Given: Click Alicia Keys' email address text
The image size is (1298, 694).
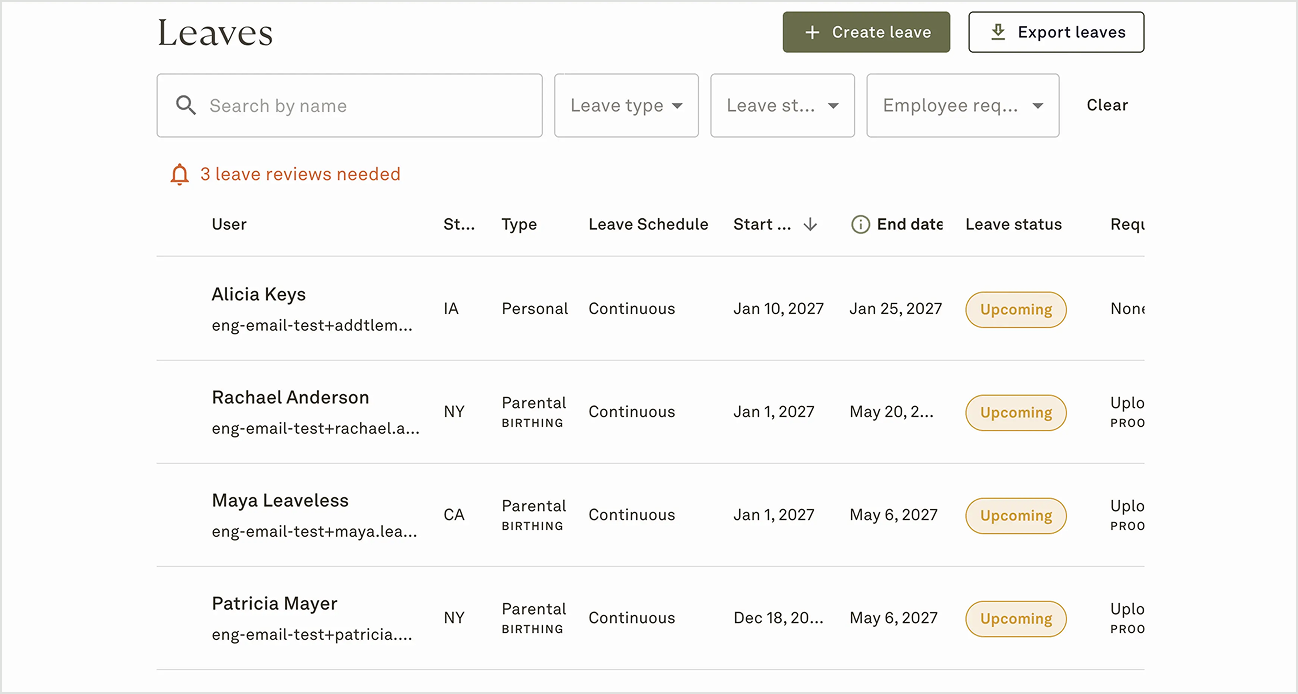Looking at the screenshot, I should (x=312, y=326).
